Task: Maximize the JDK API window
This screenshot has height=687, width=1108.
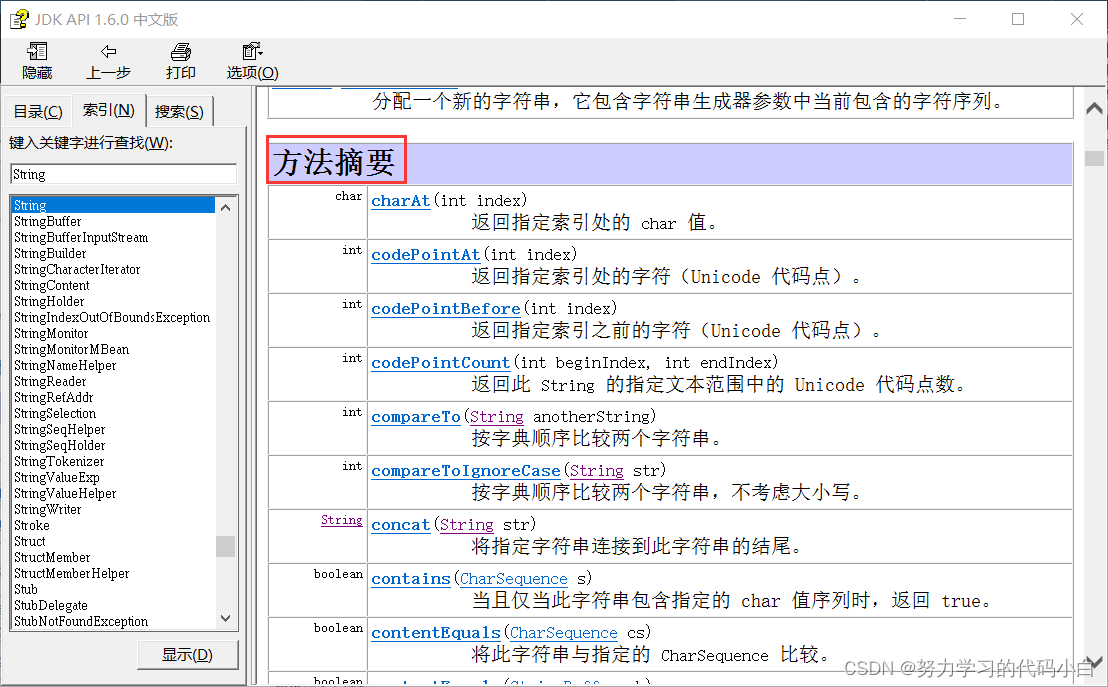Action: coord(1018,19)
